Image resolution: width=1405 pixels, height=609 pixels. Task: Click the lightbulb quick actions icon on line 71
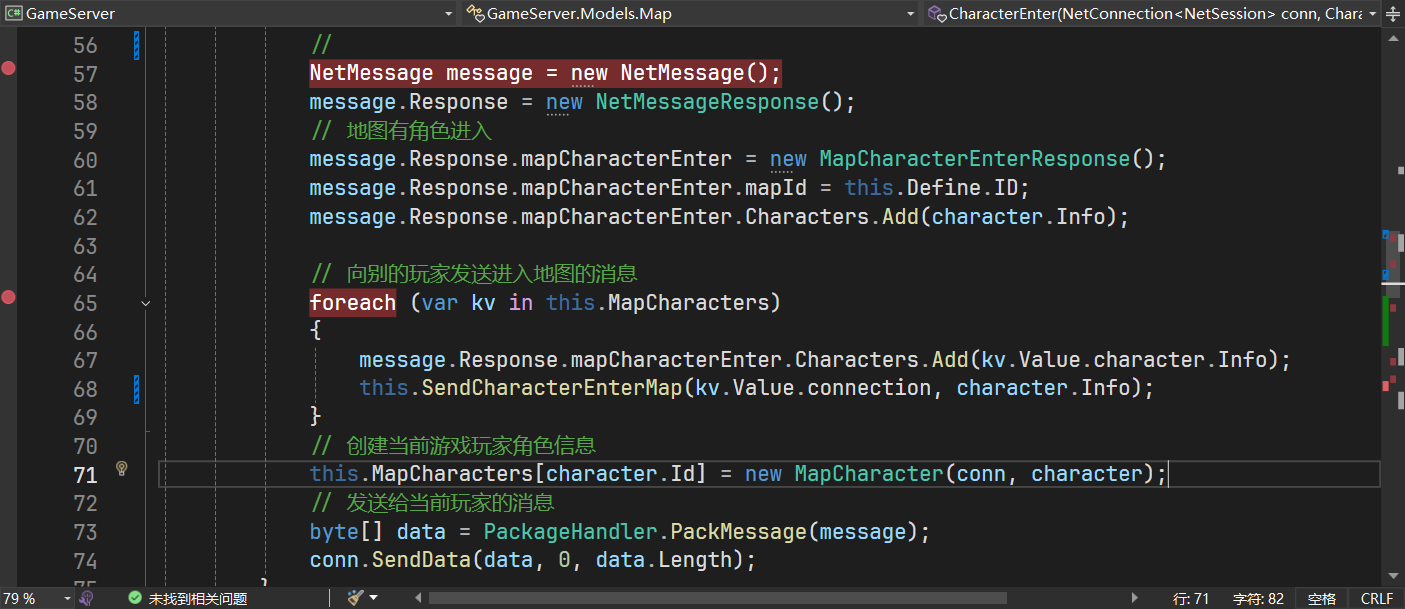pos(122,468)
